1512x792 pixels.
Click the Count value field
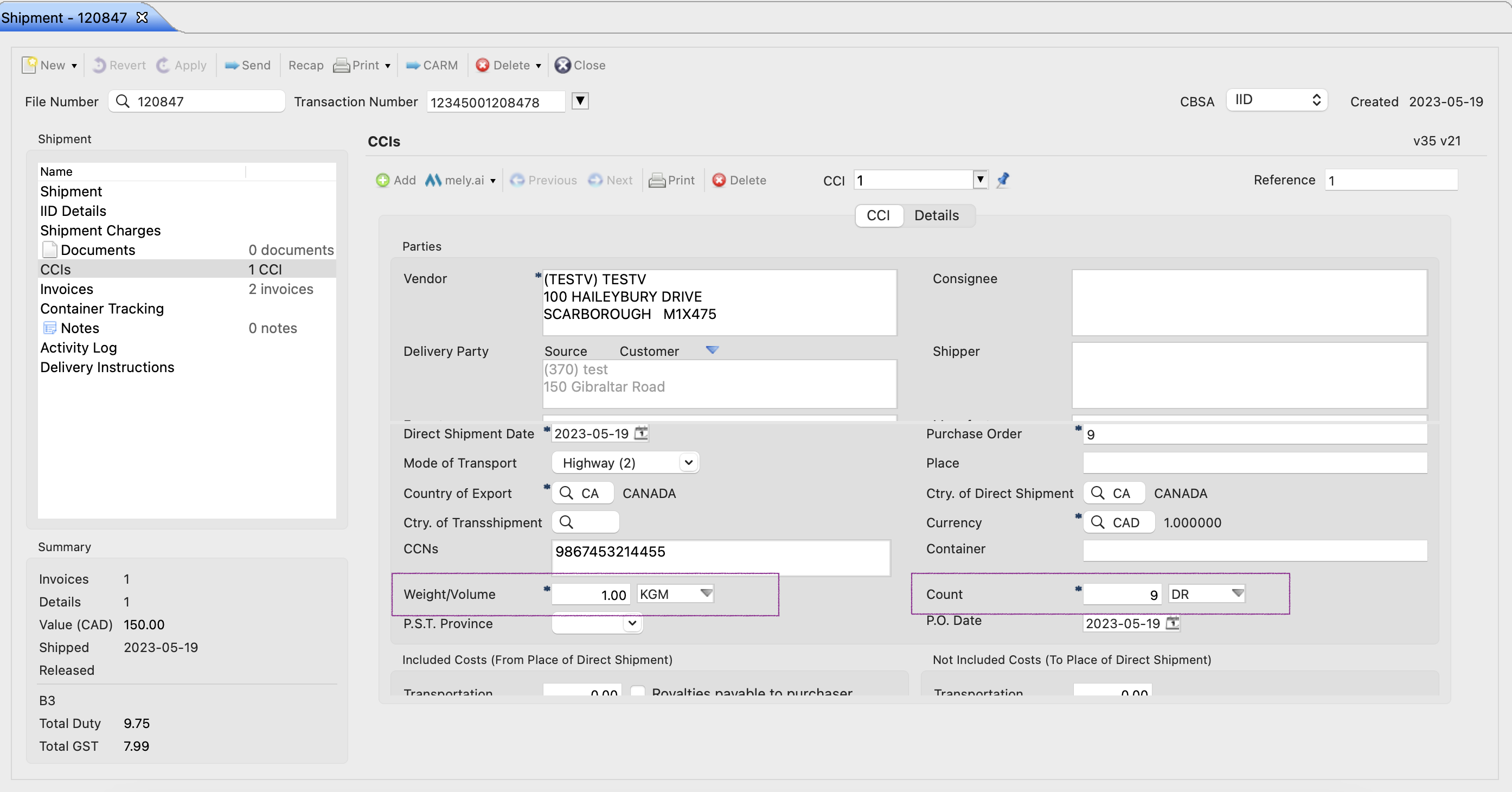(x=1122, y=594)
